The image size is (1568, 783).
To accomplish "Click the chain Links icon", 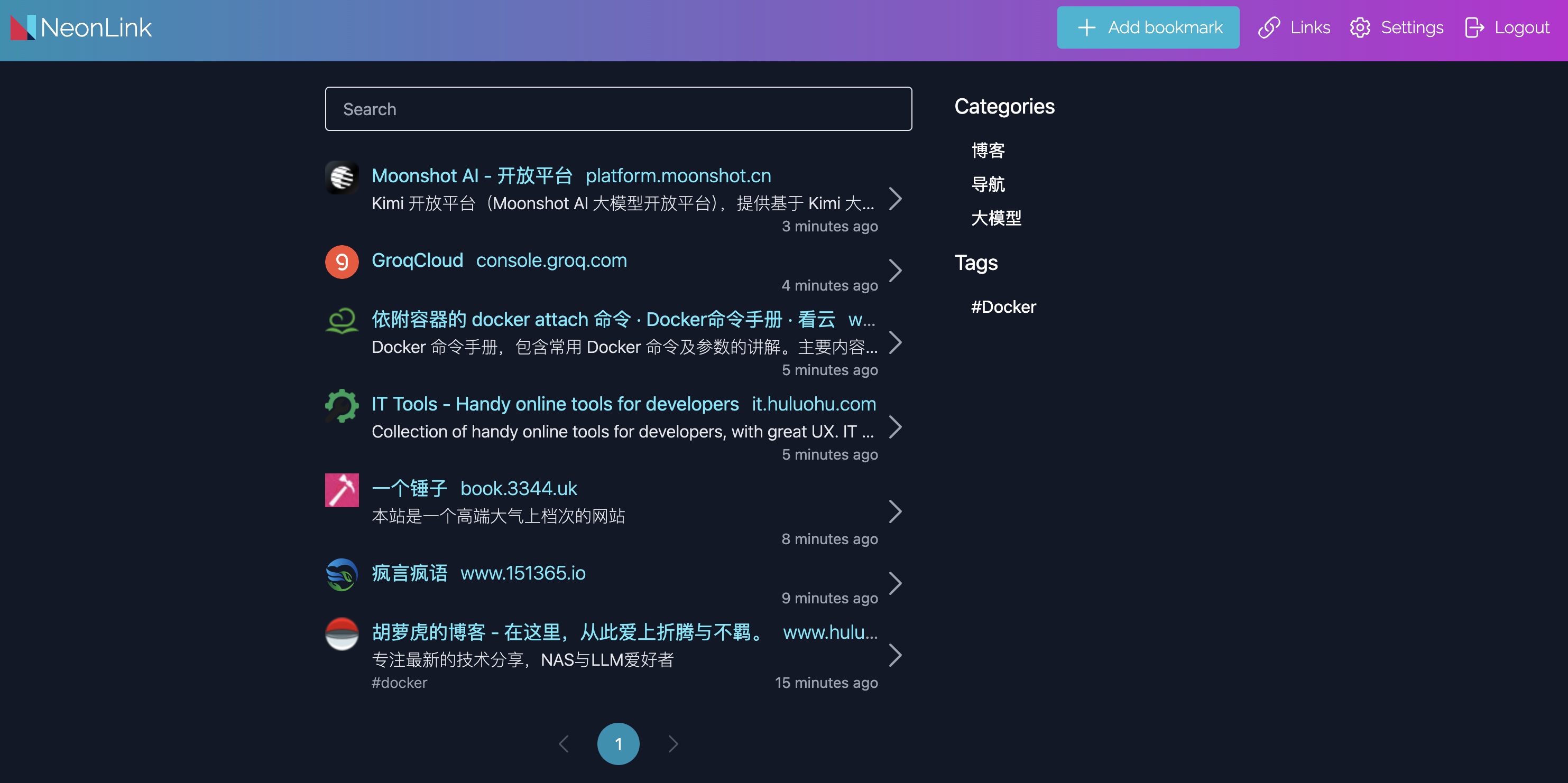I will [x=1269, y=27].
